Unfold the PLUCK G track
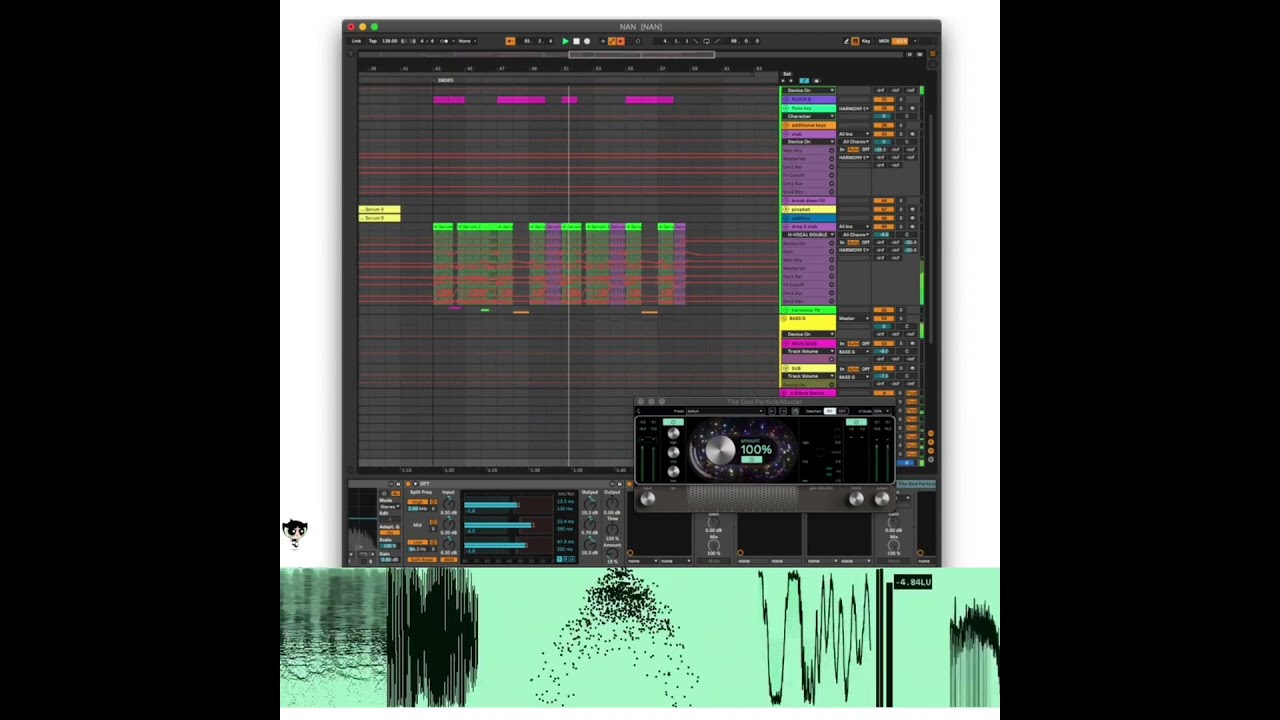Screen dimensions: 1280x720 pos(786,99)
